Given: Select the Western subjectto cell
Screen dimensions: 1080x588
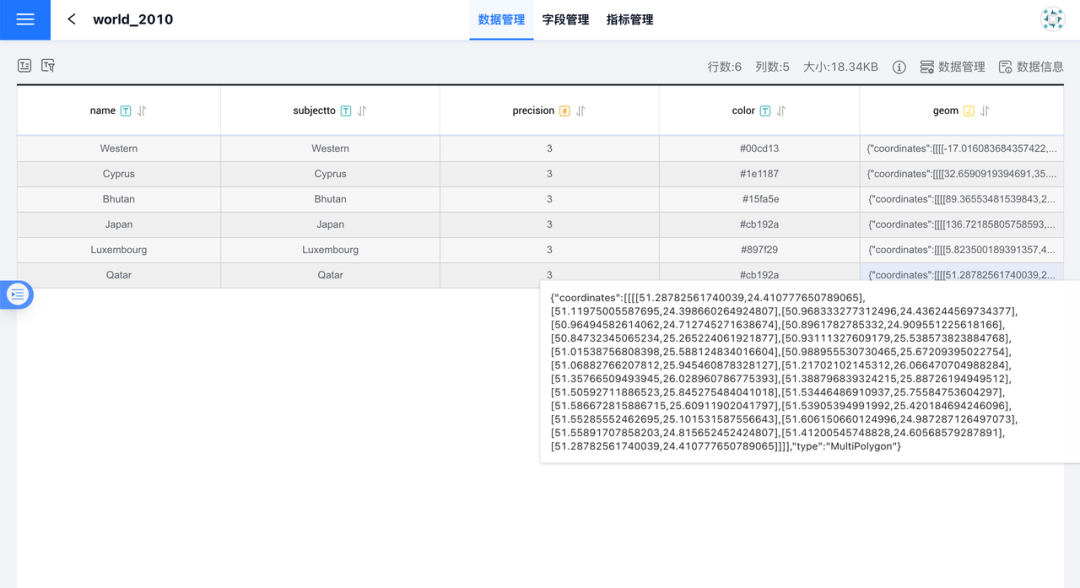Looking at the screenshot, I should [330, 149].
